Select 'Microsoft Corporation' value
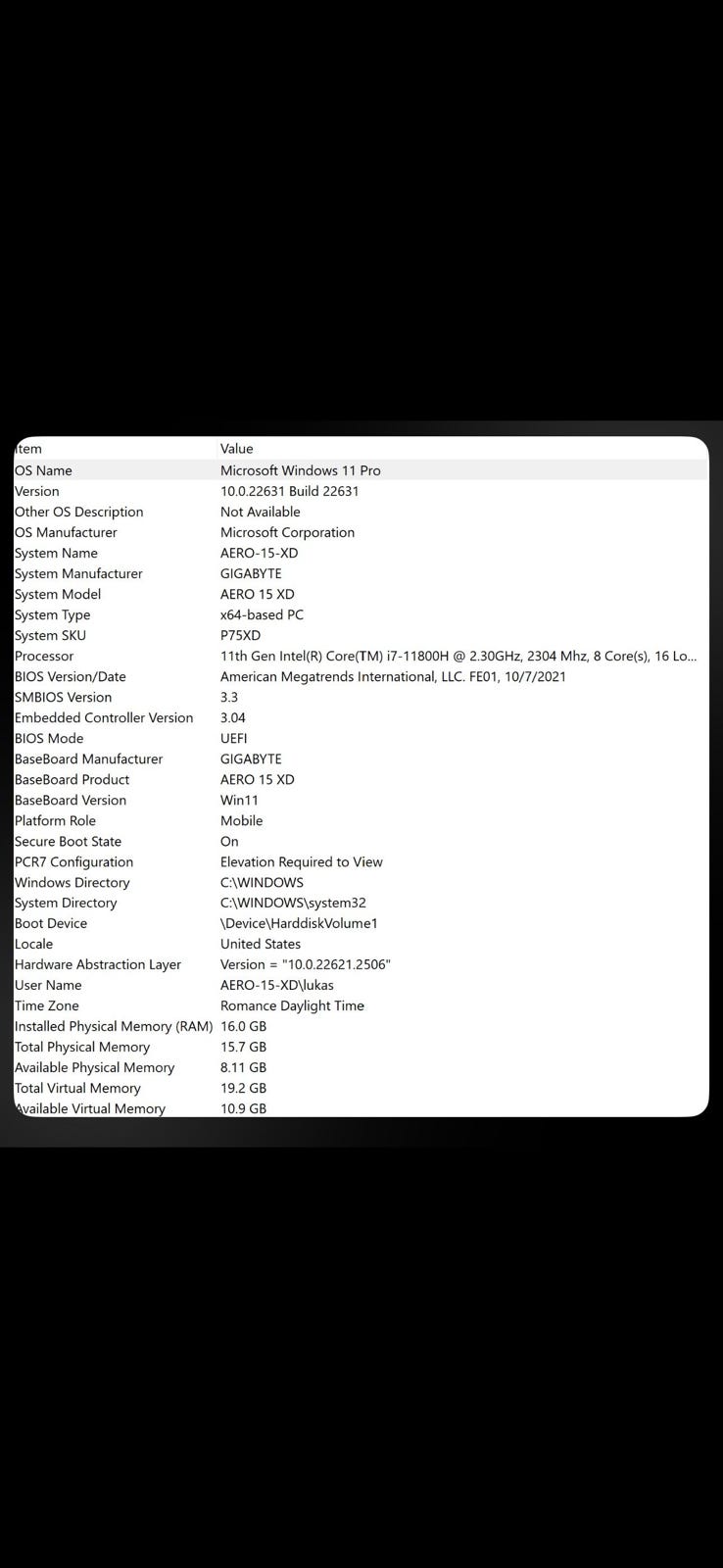723x1568 pixels. [x=288, y=532]
